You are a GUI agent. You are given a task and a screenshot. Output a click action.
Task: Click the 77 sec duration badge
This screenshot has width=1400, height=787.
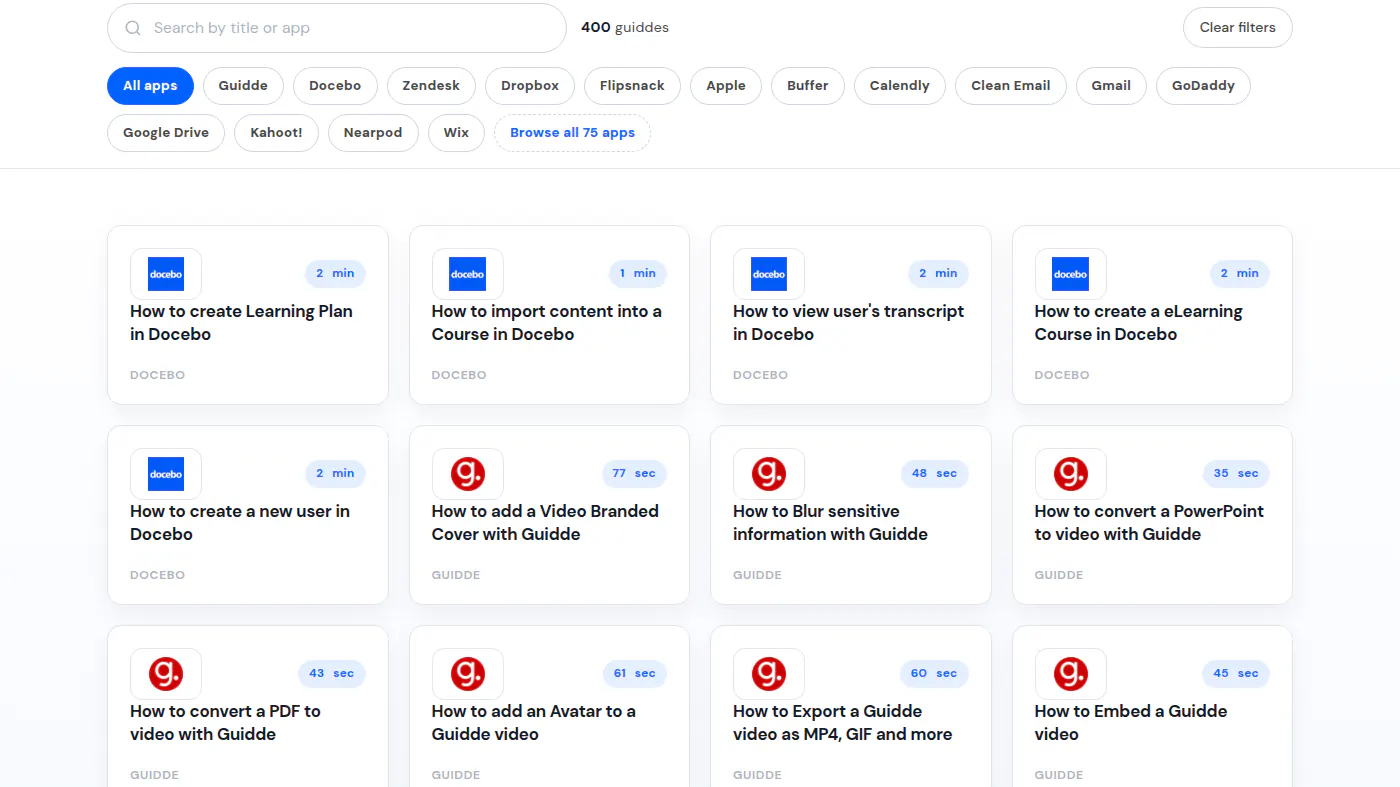tap(634, 474)
